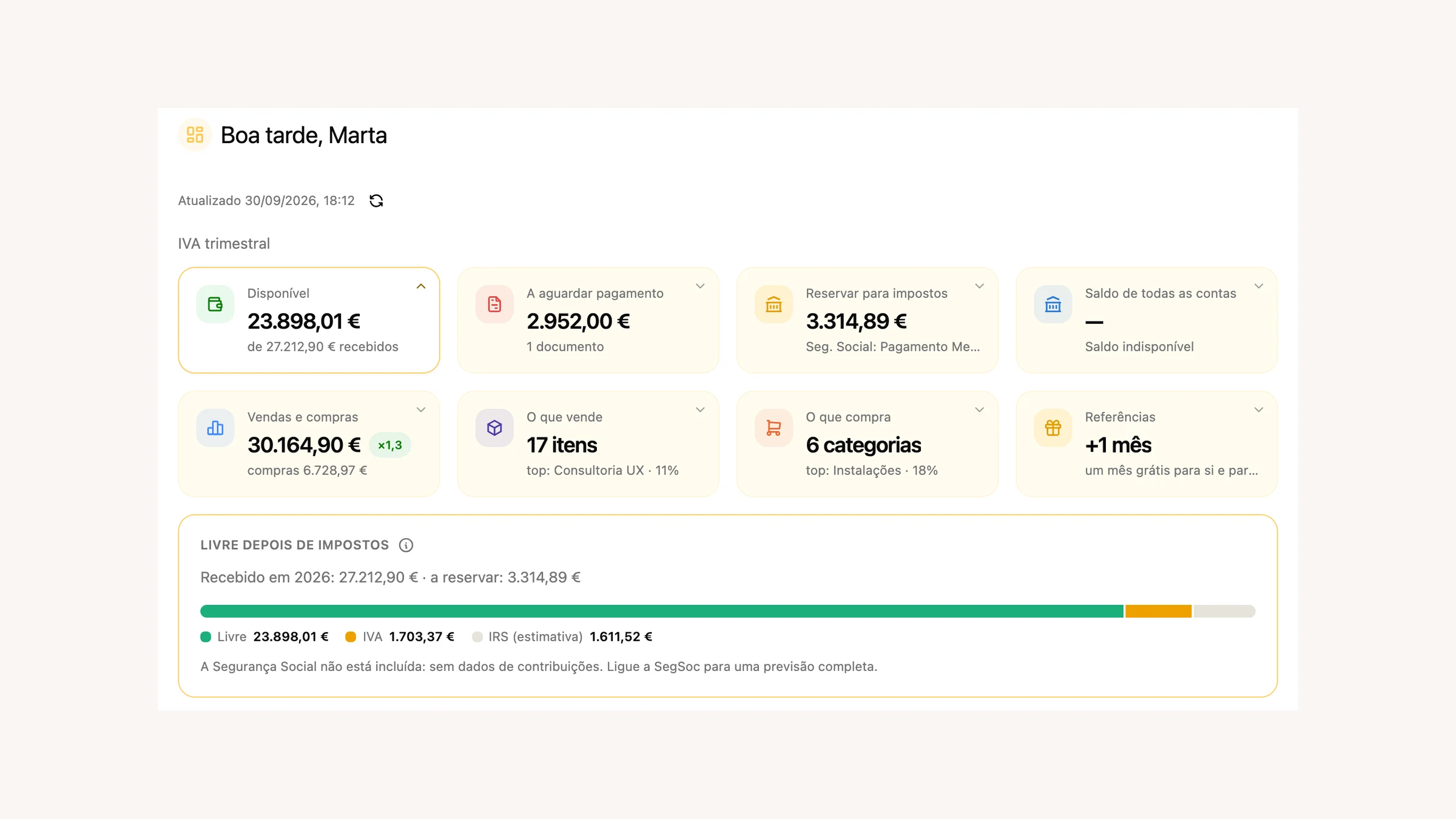This screenshot has width=1456, height=819.
Task: Click the +1 mês value
Action: point(1118,445)
